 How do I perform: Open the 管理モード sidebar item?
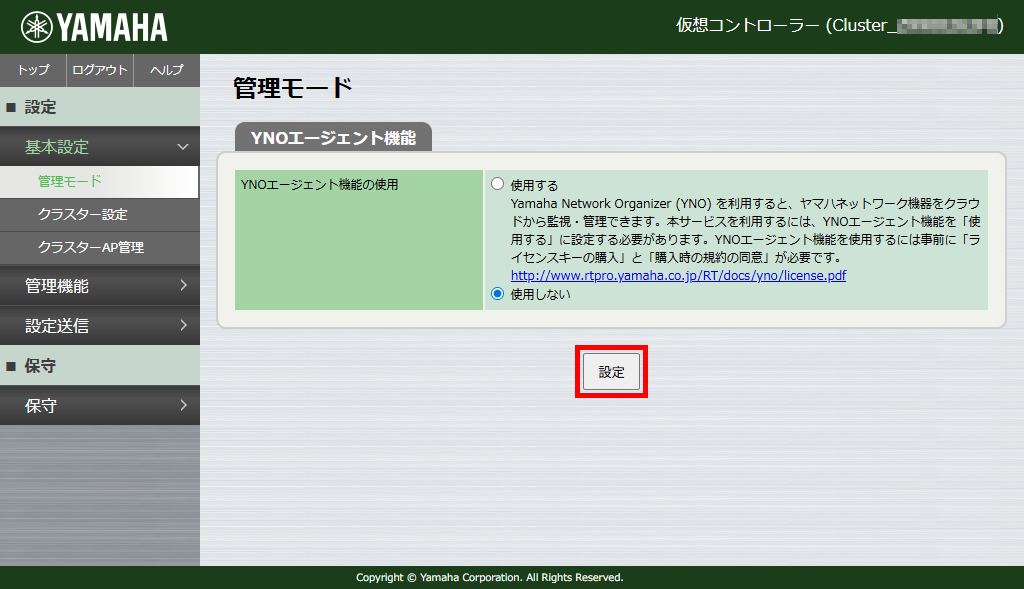[99, 182]
